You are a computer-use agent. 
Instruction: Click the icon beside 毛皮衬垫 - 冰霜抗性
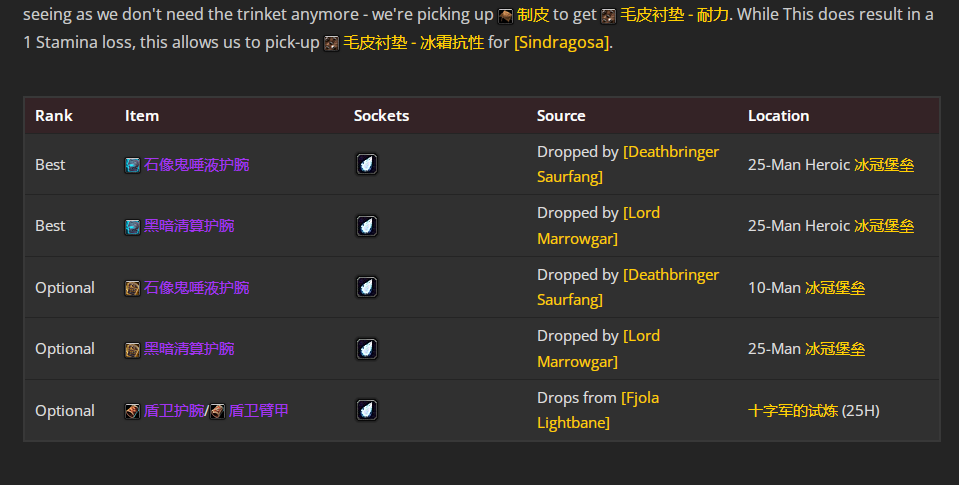tap(332, 44)
